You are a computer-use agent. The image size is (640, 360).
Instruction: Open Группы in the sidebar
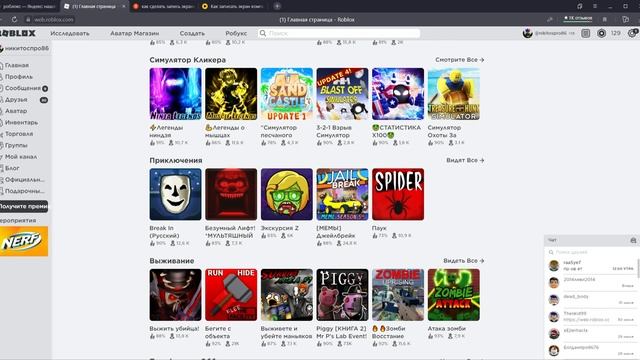(x=16, y=145)
